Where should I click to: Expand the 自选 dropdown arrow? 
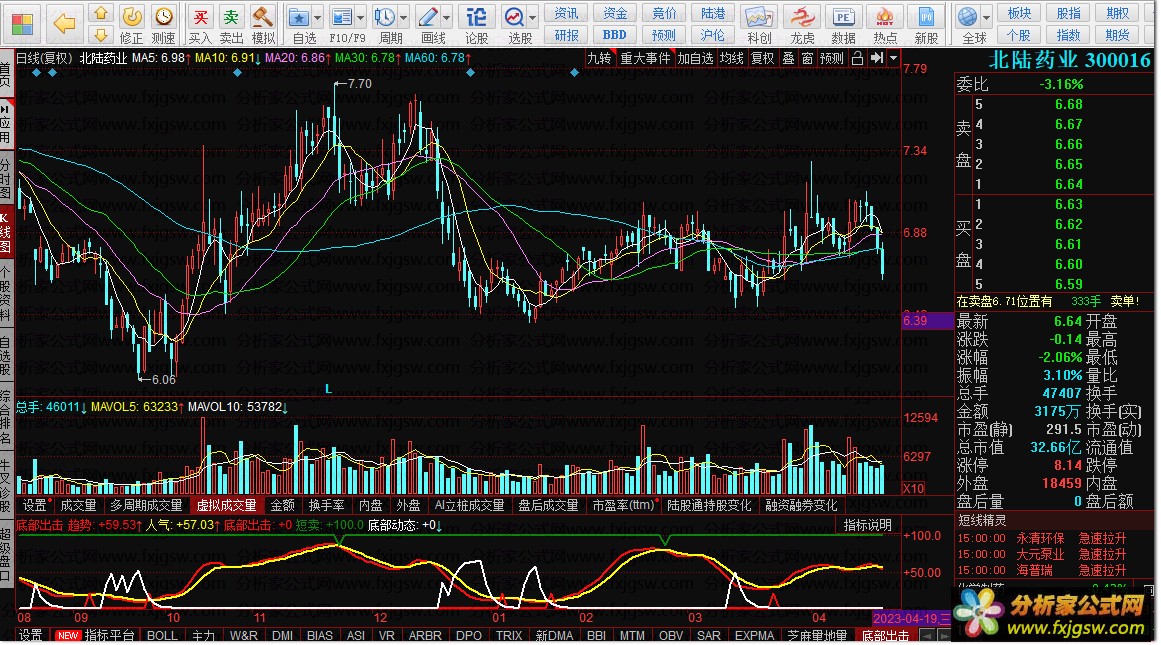(x=318, y=17)
